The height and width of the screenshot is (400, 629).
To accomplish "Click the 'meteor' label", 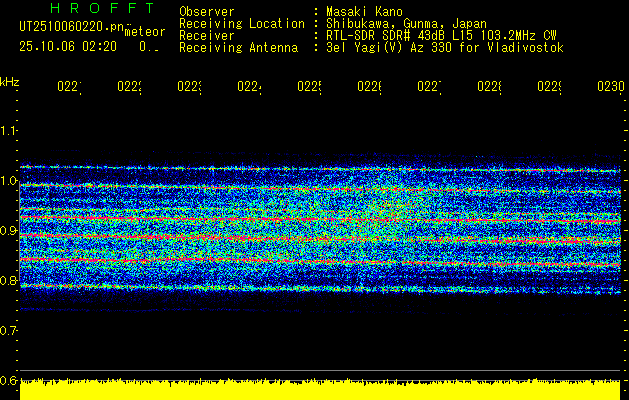I will (145, 32).
